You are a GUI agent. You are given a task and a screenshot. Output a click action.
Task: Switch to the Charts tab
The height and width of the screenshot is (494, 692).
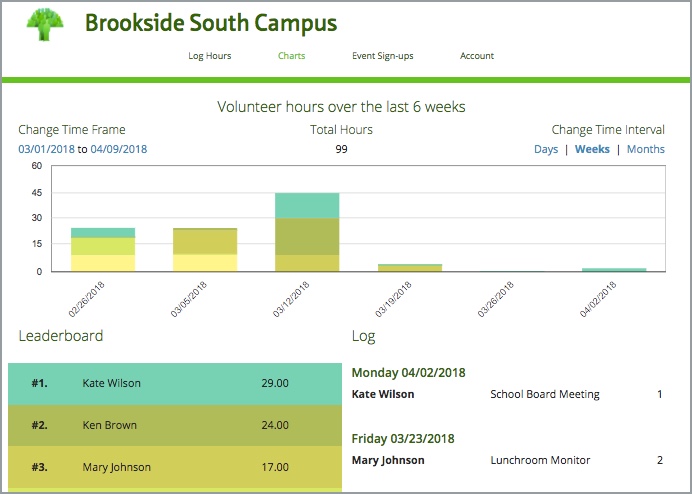pos(291,56)
